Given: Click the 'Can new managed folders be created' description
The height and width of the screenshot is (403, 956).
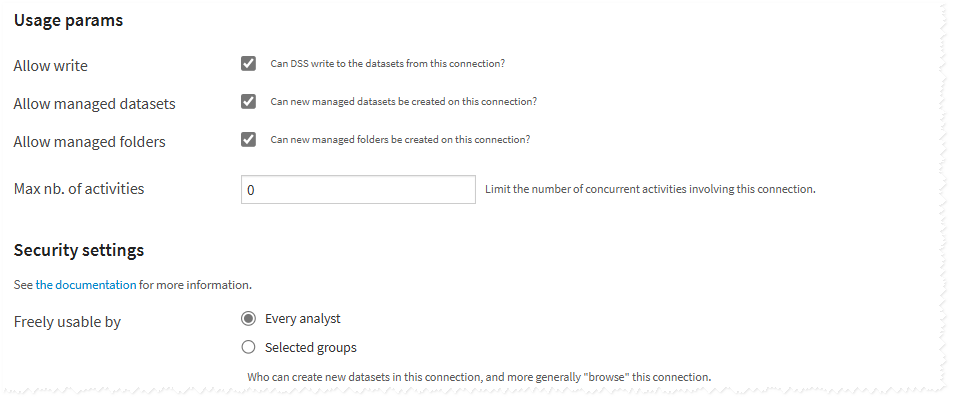Looking at the screenshot, I should pos(400,140).
